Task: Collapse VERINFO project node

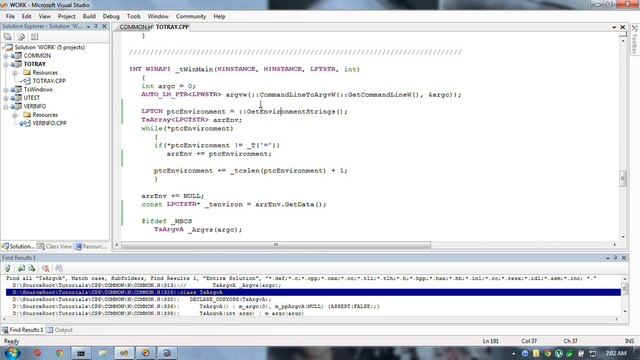Action: click(6, 107)
